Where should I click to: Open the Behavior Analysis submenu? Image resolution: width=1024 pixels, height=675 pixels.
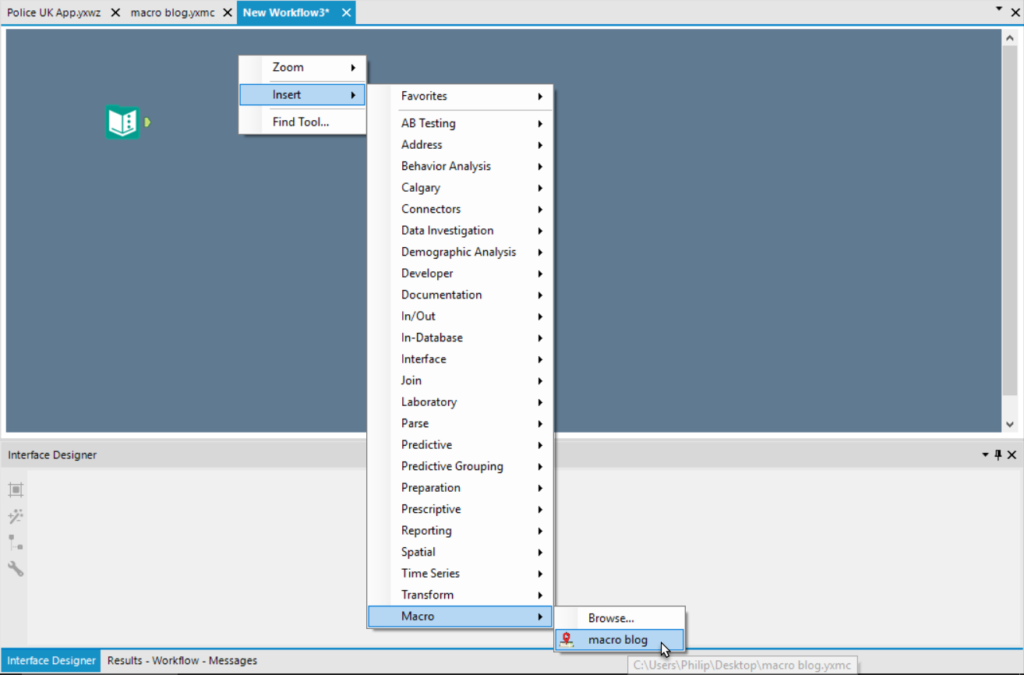click(x=460, y=166)
